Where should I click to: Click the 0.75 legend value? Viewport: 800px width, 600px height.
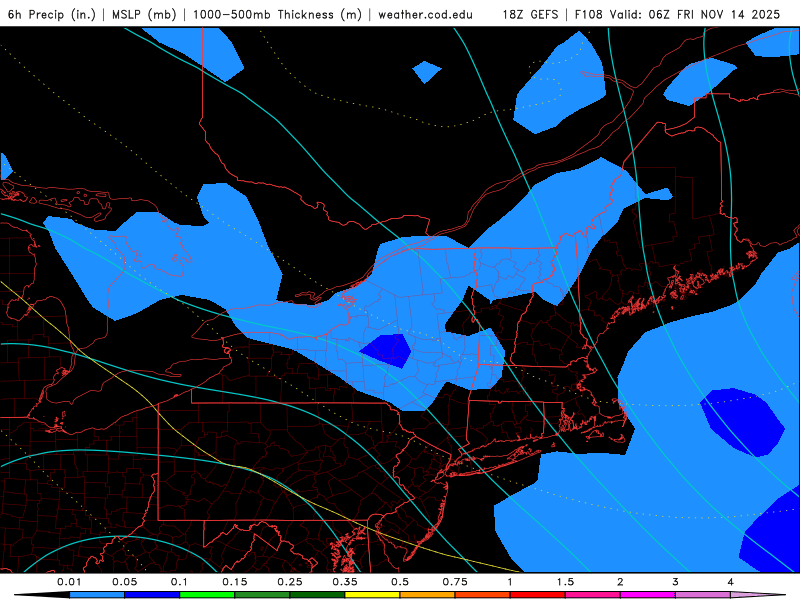[455, 582]
